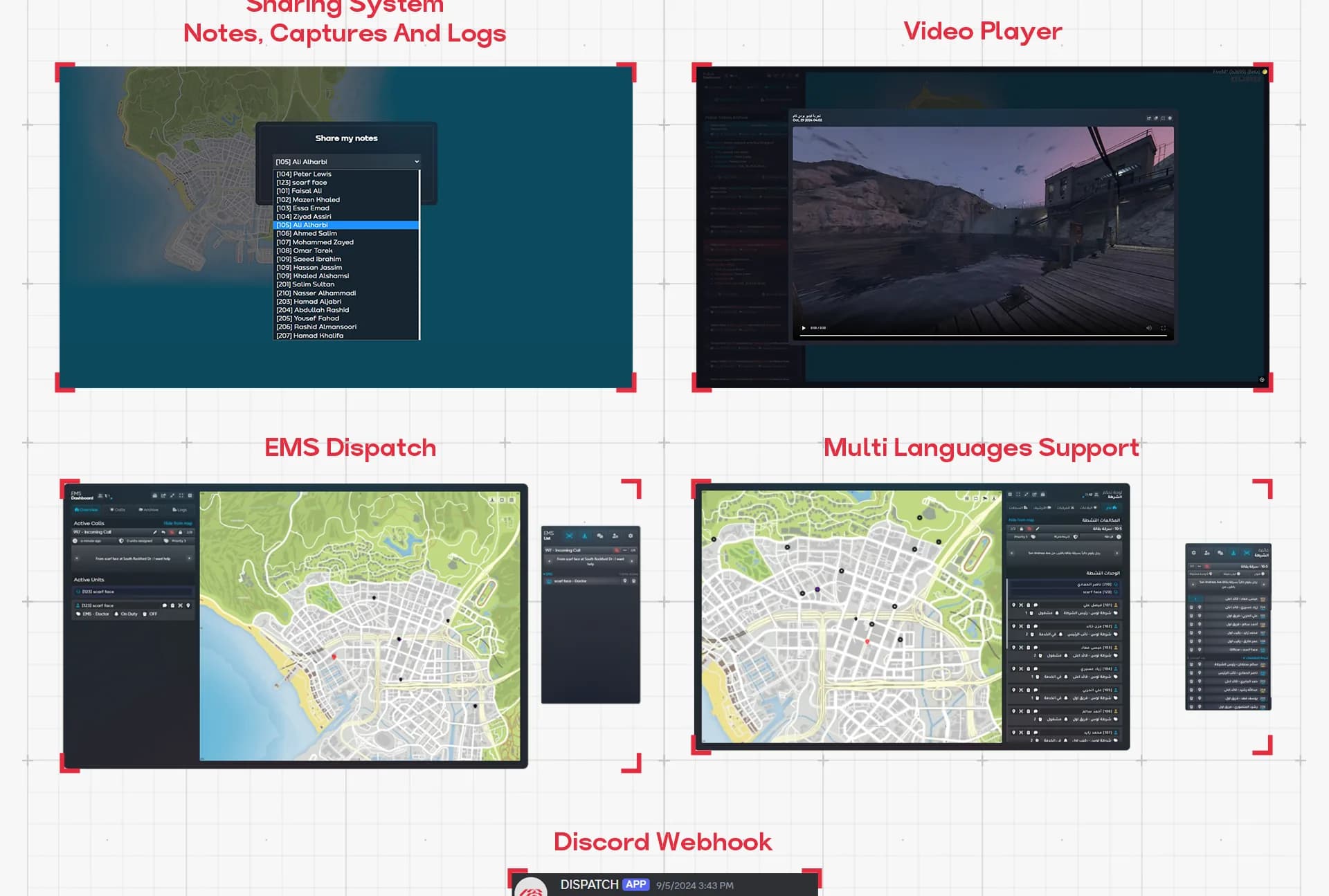This screenshot has width=1329, height=896.
Task: Enter fullscreen on the video player
Action: coord(1164,329)
